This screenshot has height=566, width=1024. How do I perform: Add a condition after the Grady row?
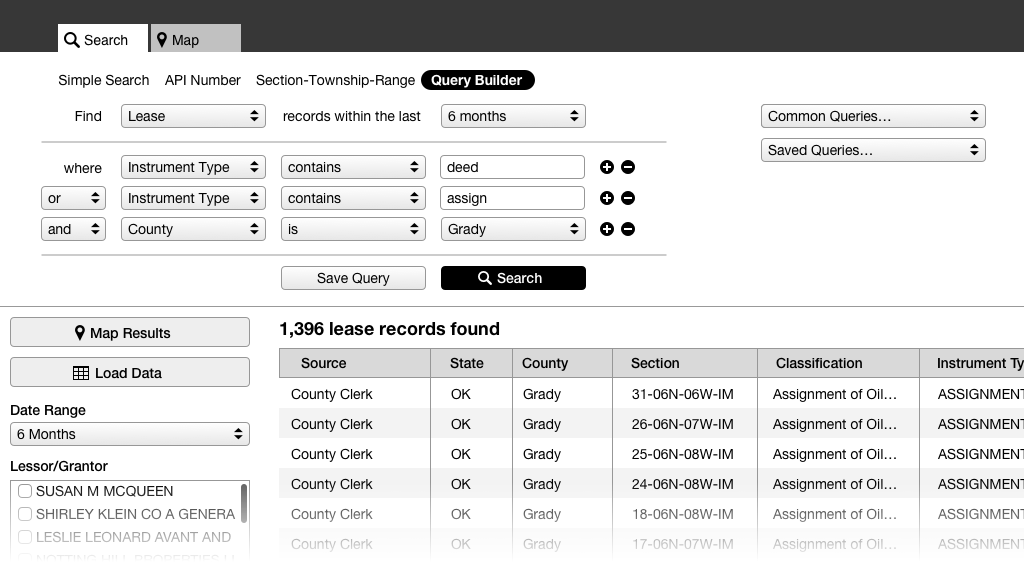[x=606, y=229]
